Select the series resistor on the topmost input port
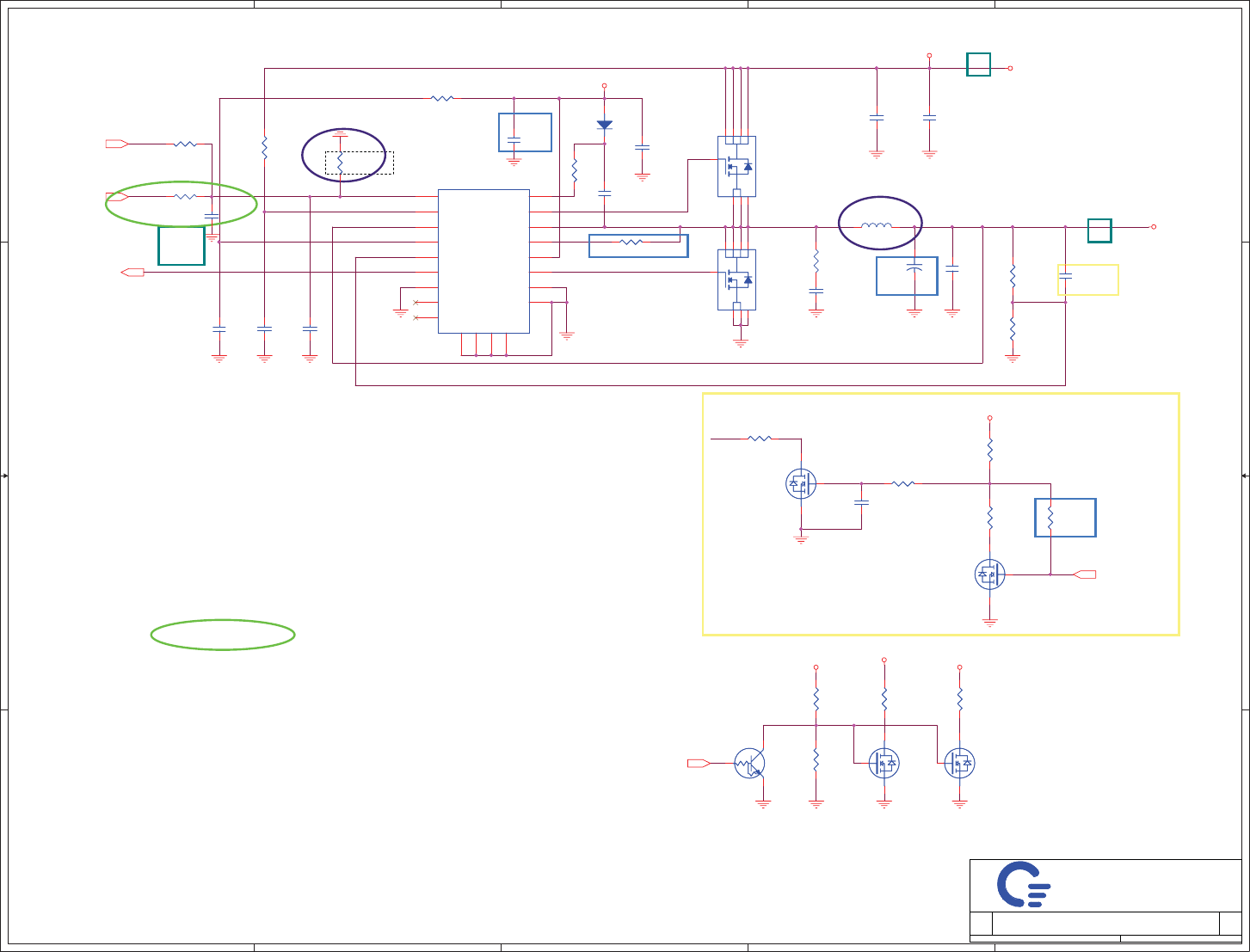 (x=185, y=144)
